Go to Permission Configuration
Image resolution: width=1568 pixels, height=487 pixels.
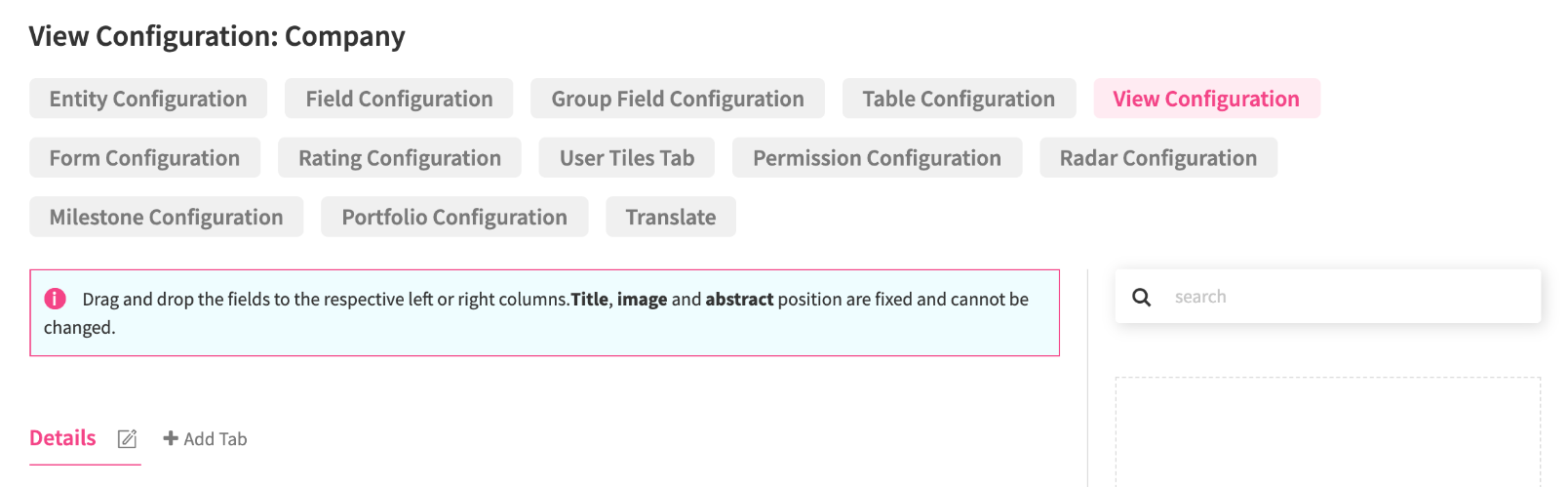click(877, 158)
